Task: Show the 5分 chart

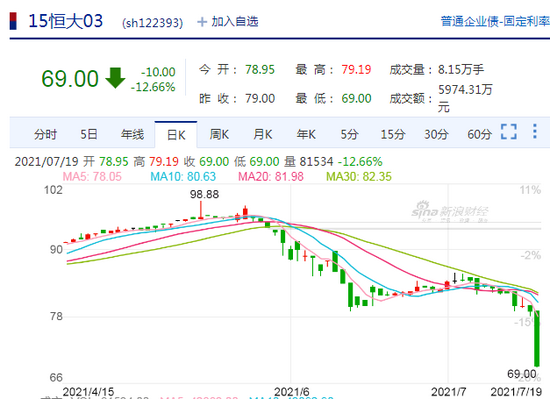Action: click(349, 134)
